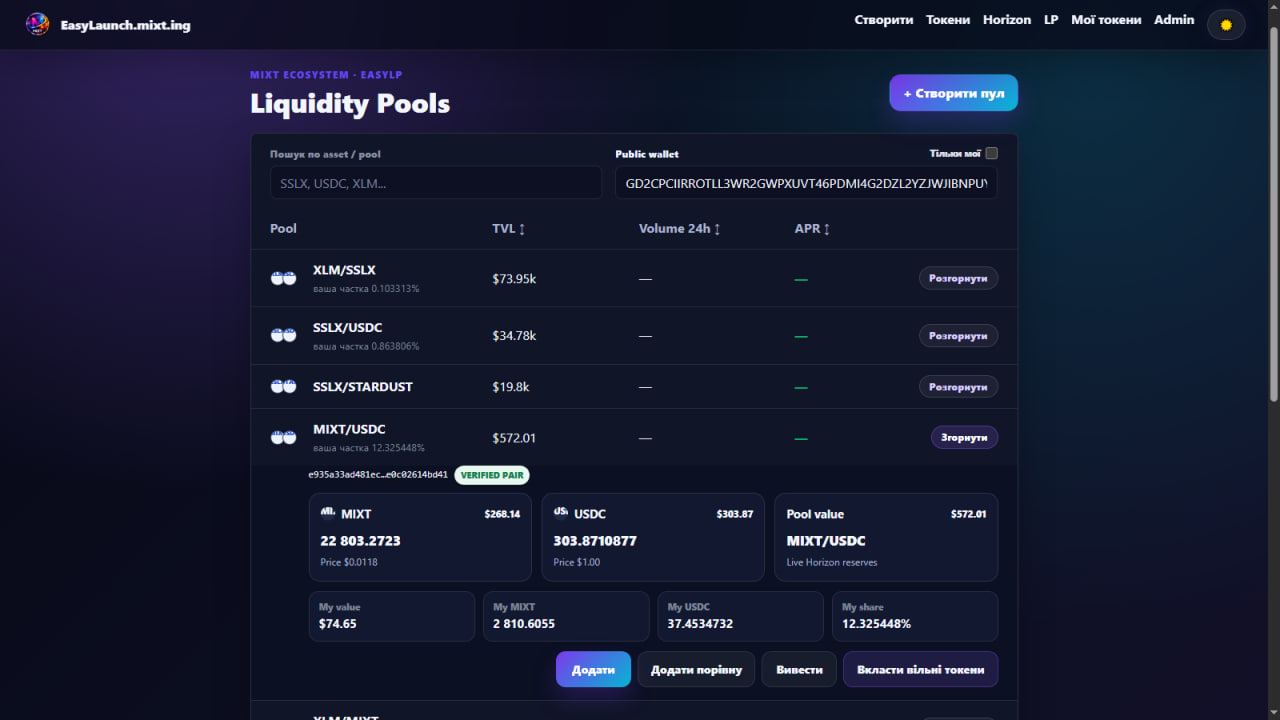Expand the XLM/SSLX pool with Розгорнути
Screen dimensions: 1280x720
point(958,278)
